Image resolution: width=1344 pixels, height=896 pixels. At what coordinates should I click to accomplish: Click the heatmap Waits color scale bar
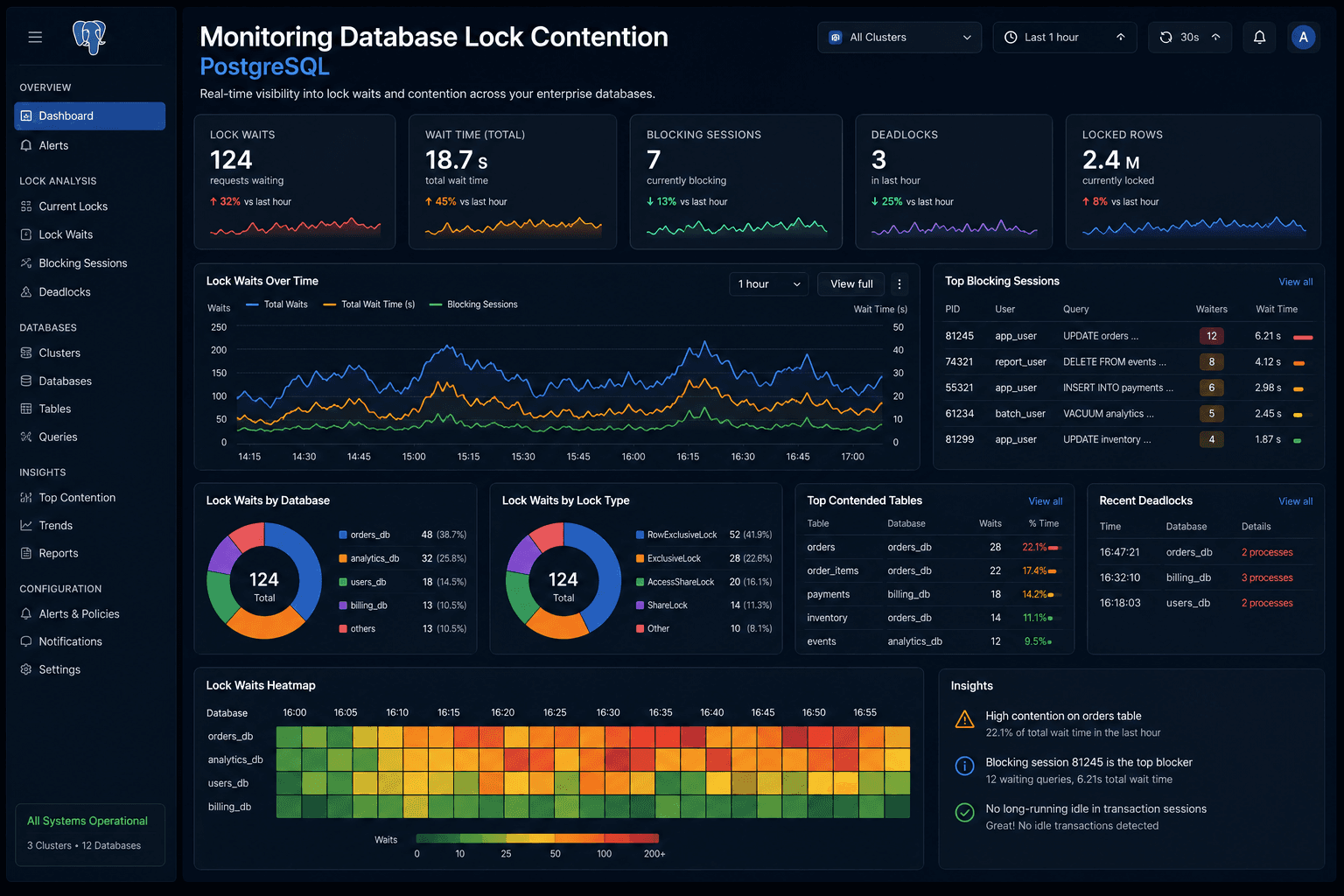click(537, 838)
